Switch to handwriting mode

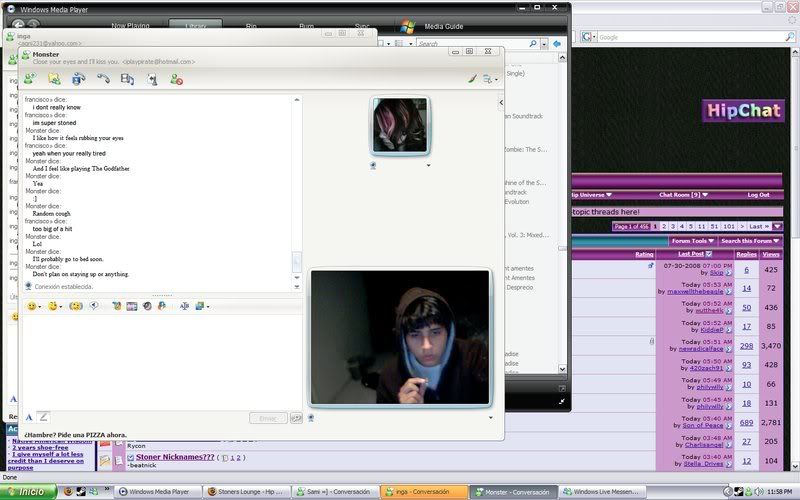(x=43, y=417)
